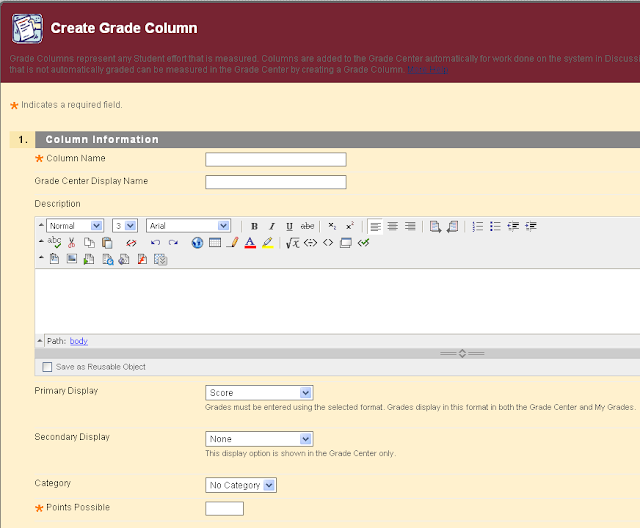The height and width of the screenshot is (528, 640).
Task: Paste from clipboard
Action: (107, 243)
